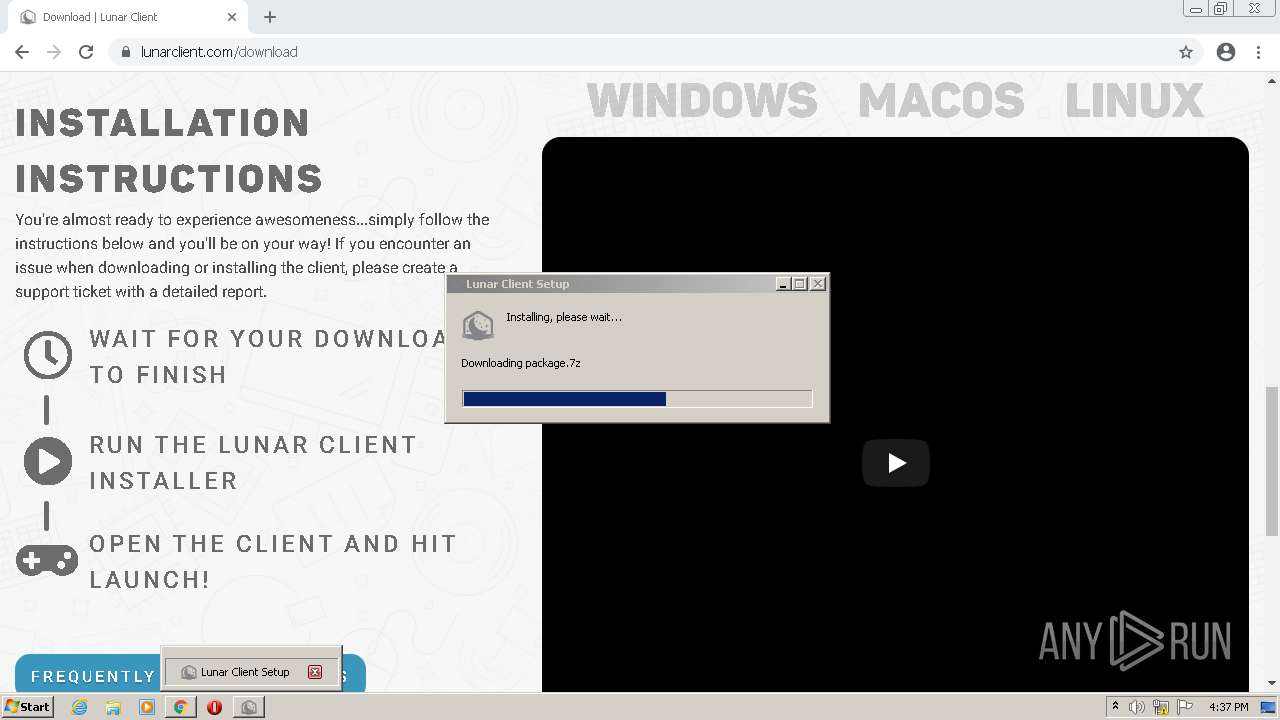This screenshot has height=720, width=1280.
Task: Close the Download Lunar Client tab
Action: point(232,17)
